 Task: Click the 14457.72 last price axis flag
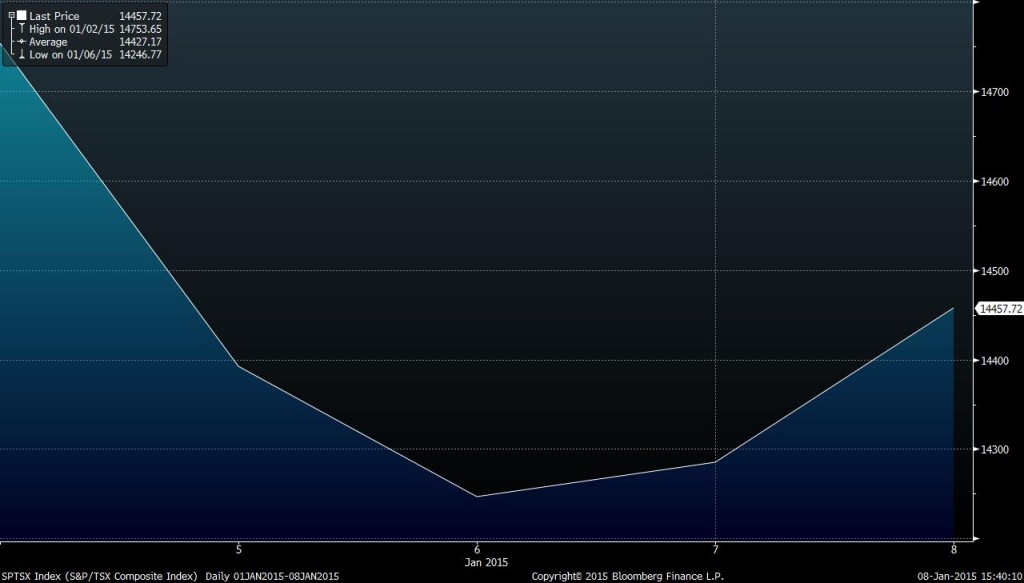click(x=1000, y=309)
